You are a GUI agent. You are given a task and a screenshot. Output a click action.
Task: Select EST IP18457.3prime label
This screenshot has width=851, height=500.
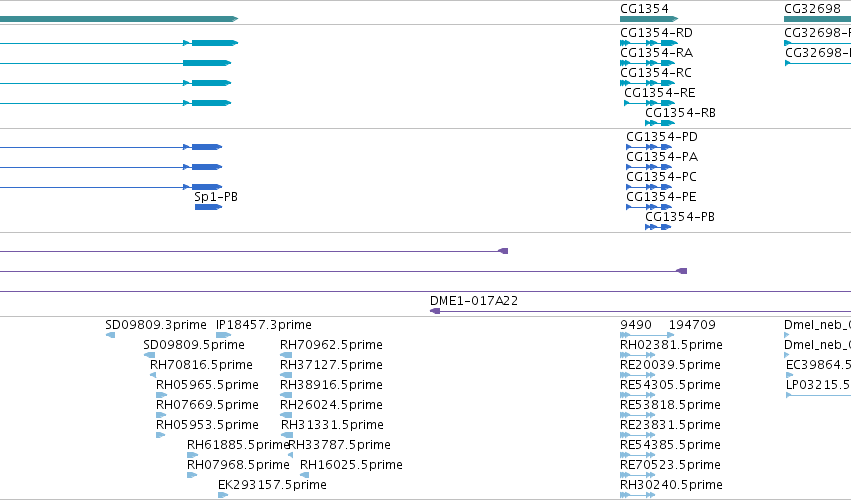pos(264,325)
